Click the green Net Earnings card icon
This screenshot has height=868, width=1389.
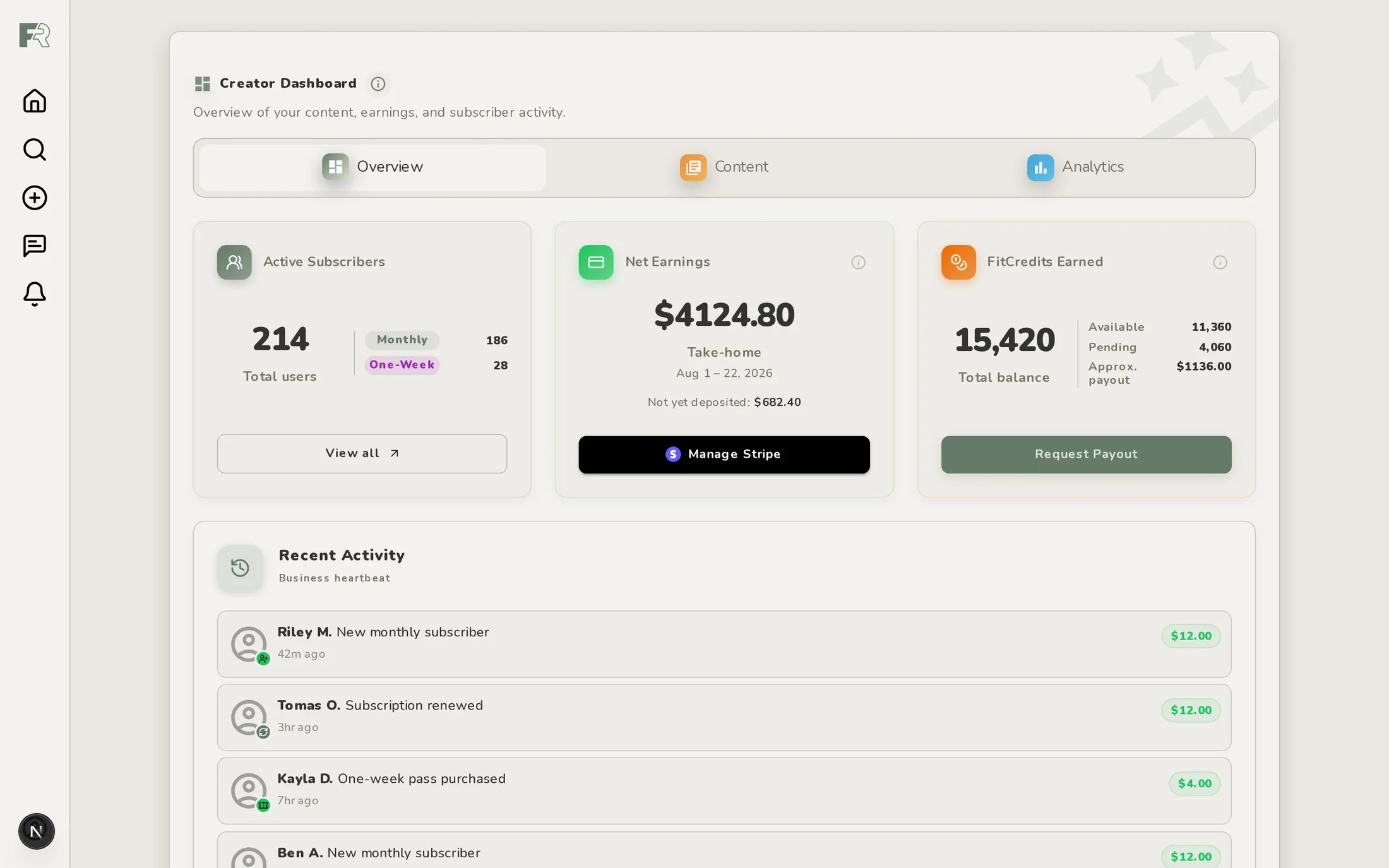tap(596, 262)
